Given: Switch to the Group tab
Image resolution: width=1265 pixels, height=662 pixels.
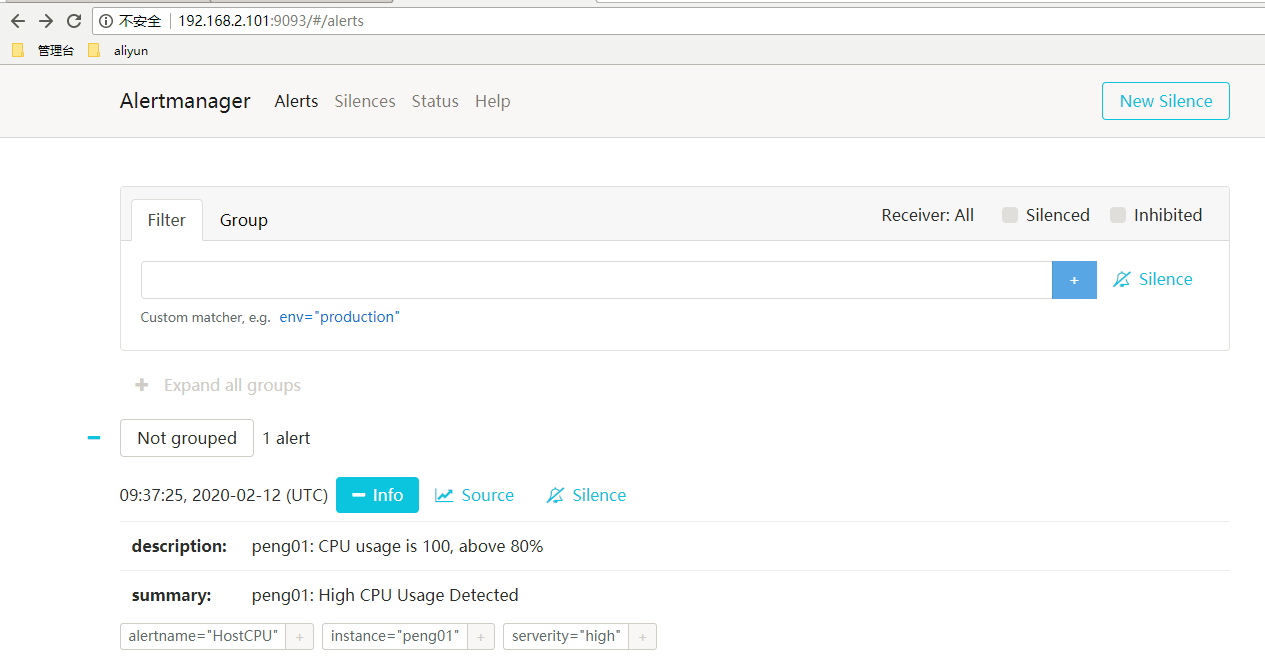Looking at the screenshot, I should pyautogui.click(x=244, y=220).
